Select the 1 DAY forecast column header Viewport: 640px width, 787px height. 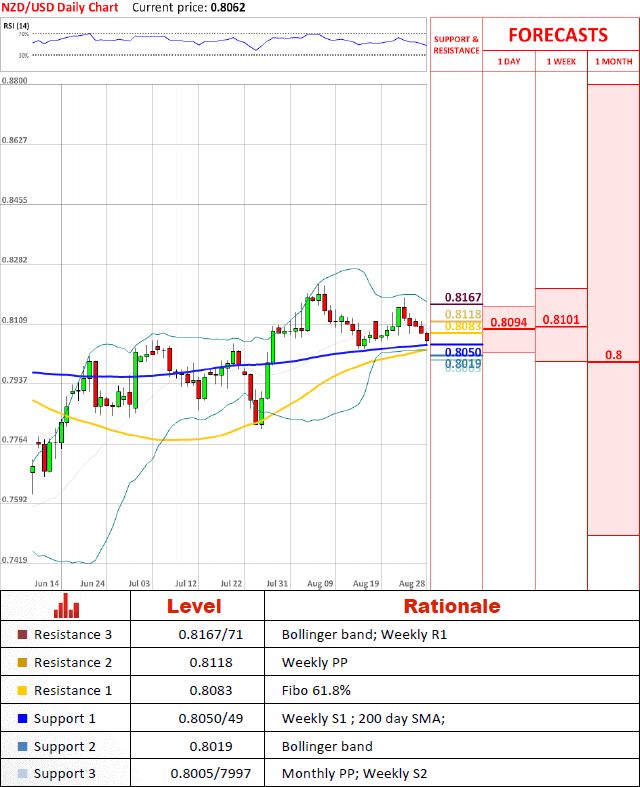[508, 62]
